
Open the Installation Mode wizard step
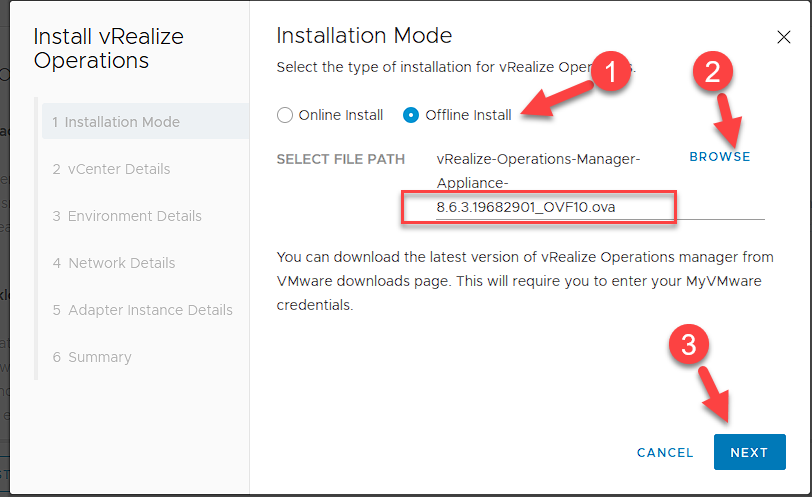122,122
